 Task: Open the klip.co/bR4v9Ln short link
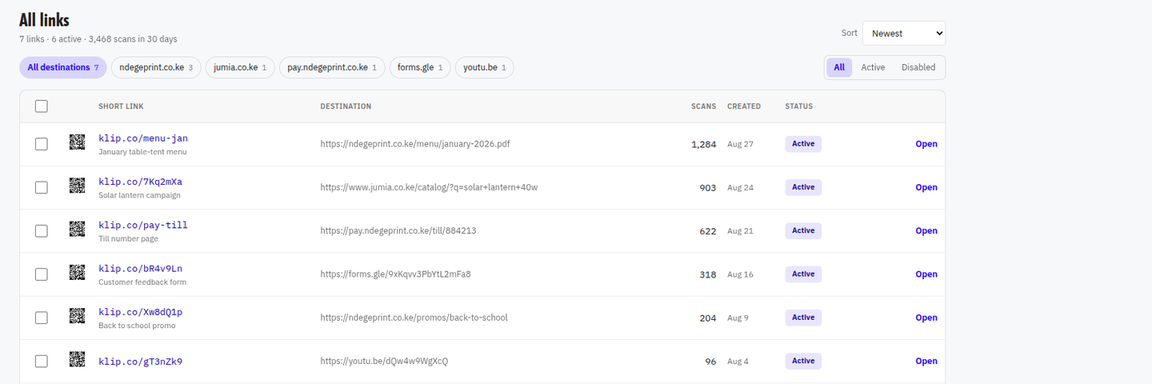click(x=140, y=268)
